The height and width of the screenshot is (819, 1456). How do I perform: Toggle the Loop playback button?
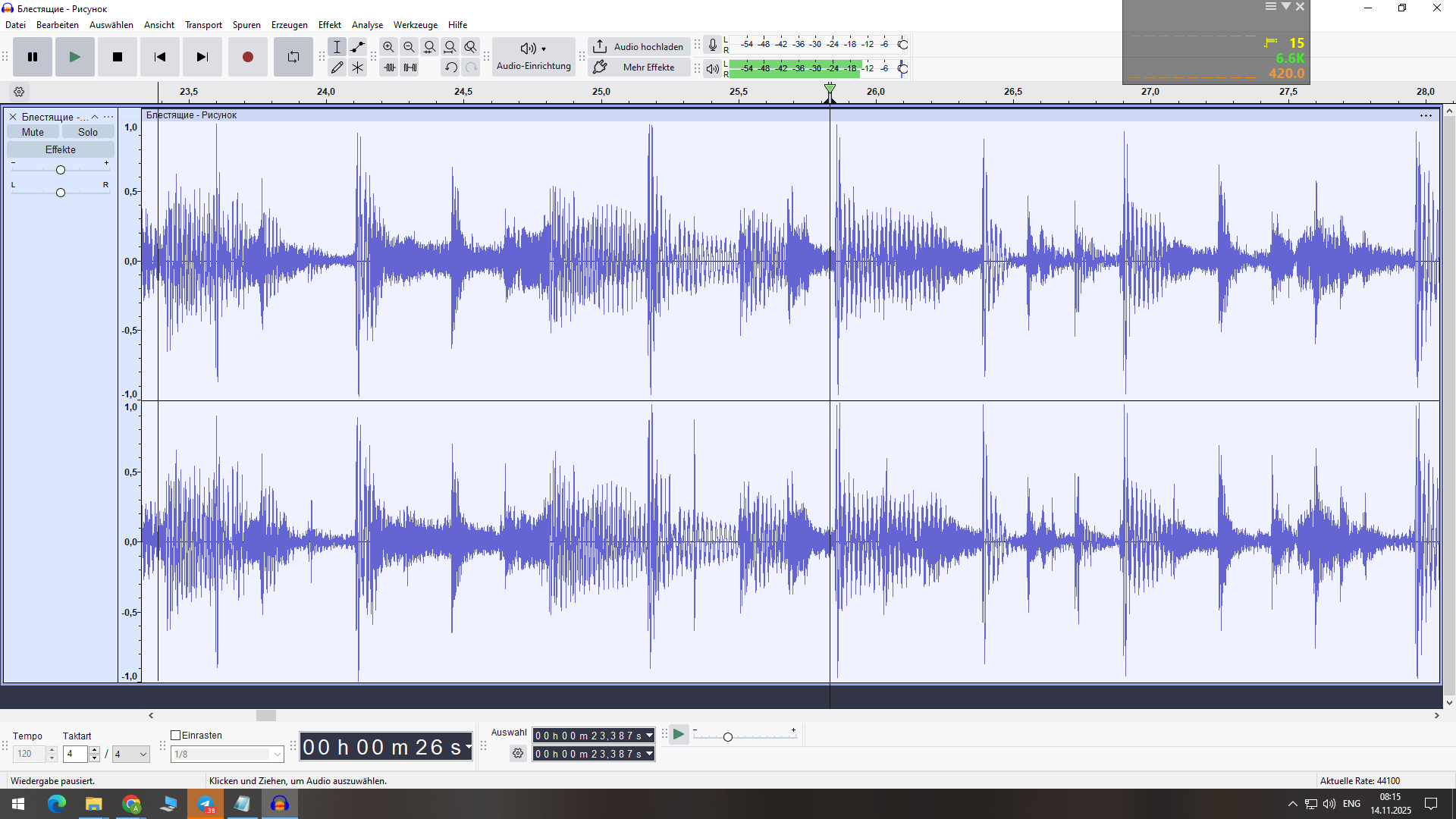(293, 57)
